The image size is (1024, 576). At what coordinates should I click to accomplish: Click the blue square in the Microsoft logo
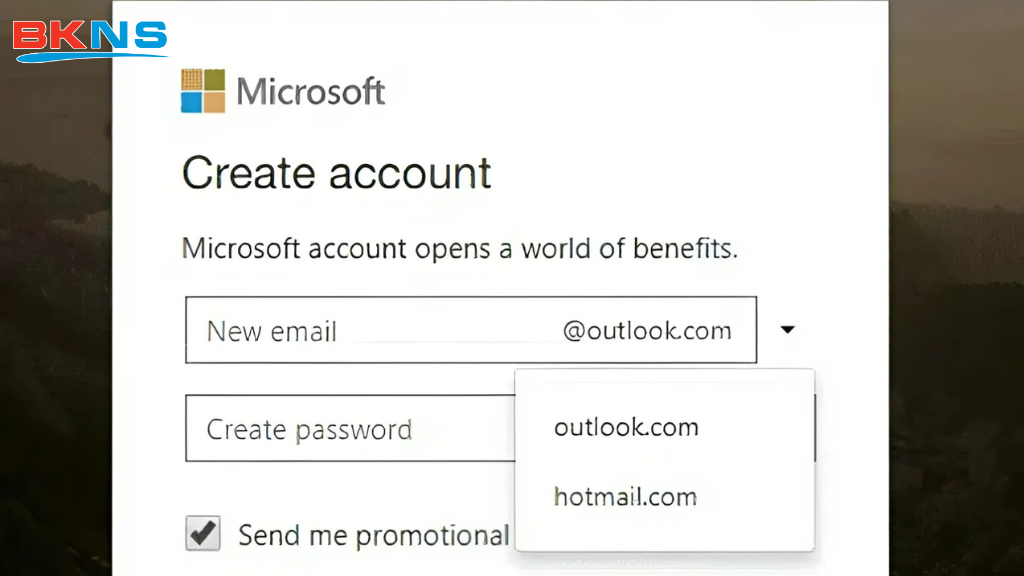click(191, 101)
